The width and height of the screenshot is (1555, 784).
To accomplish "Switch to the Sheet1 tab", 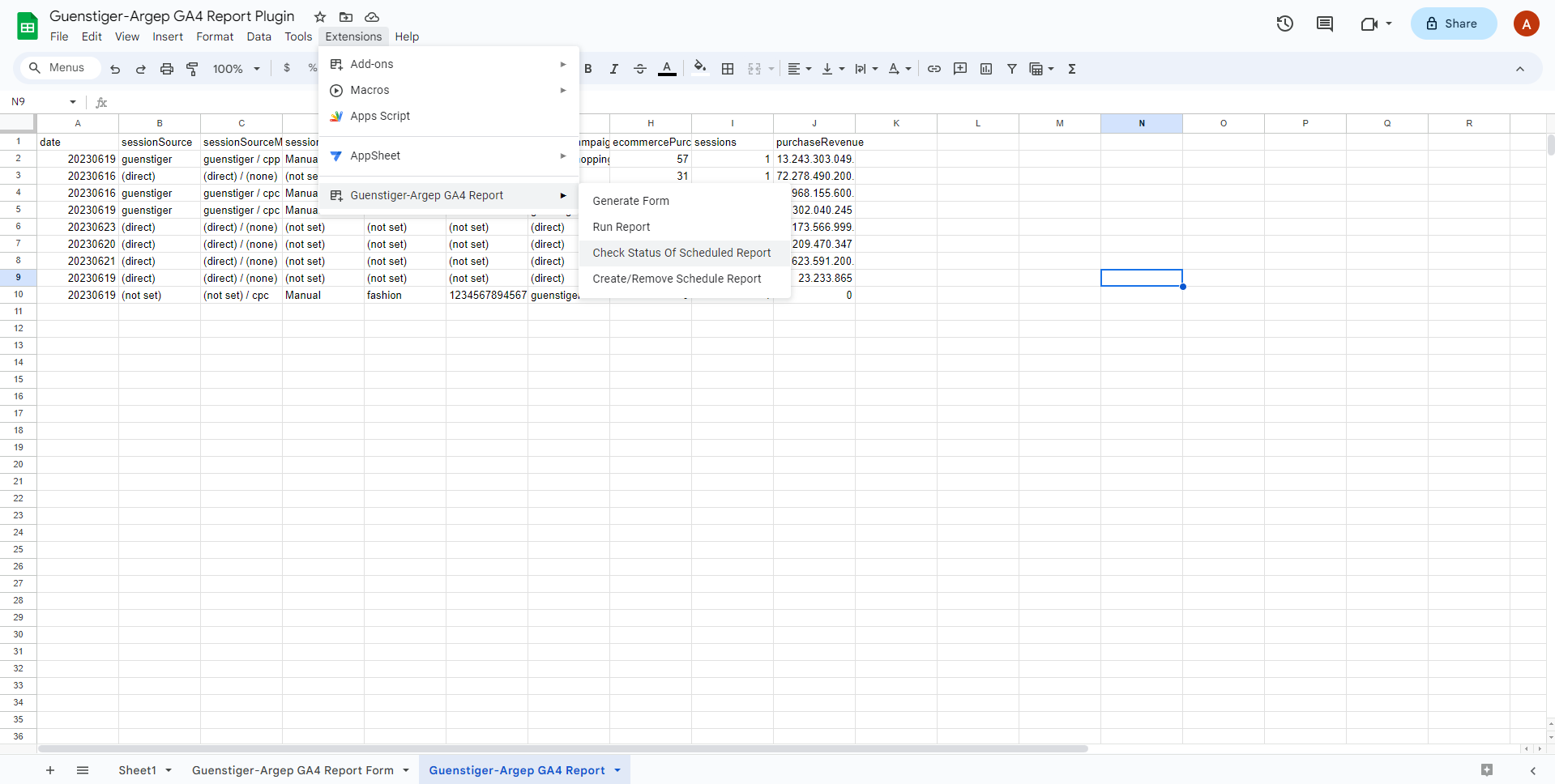I will pos(138,770).
